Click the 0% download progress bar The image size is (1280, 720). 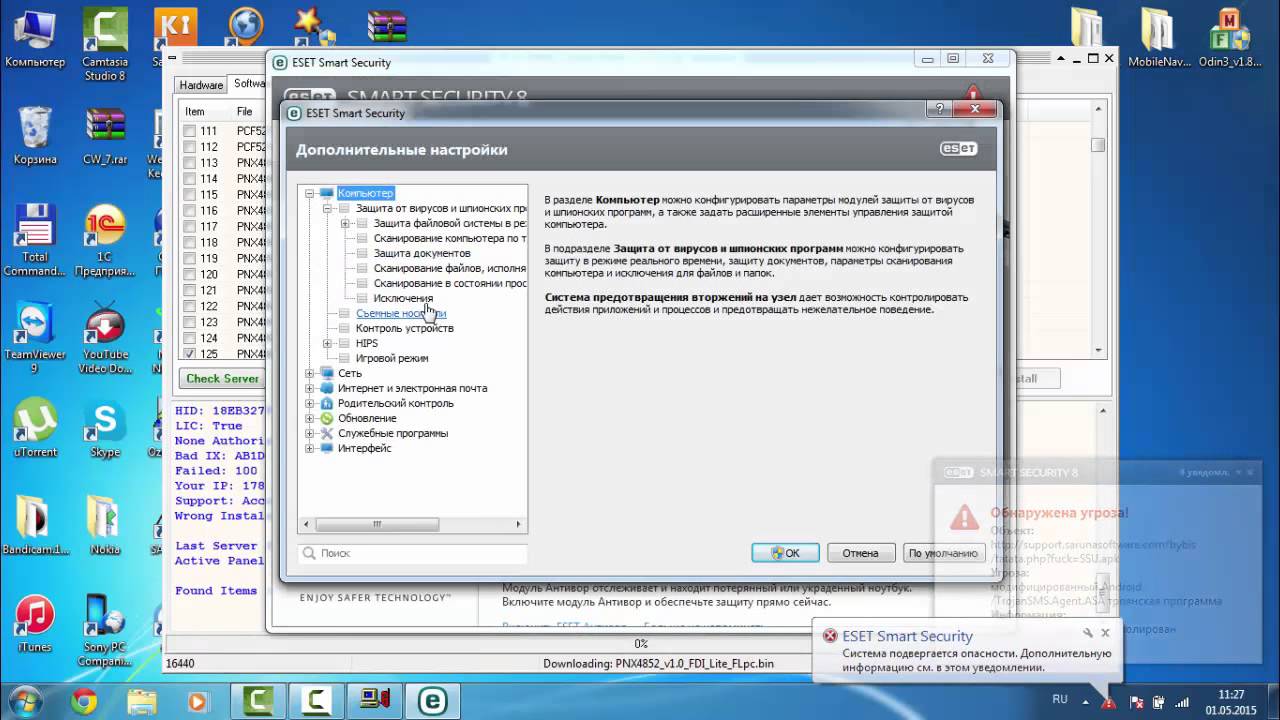point(641,644)
